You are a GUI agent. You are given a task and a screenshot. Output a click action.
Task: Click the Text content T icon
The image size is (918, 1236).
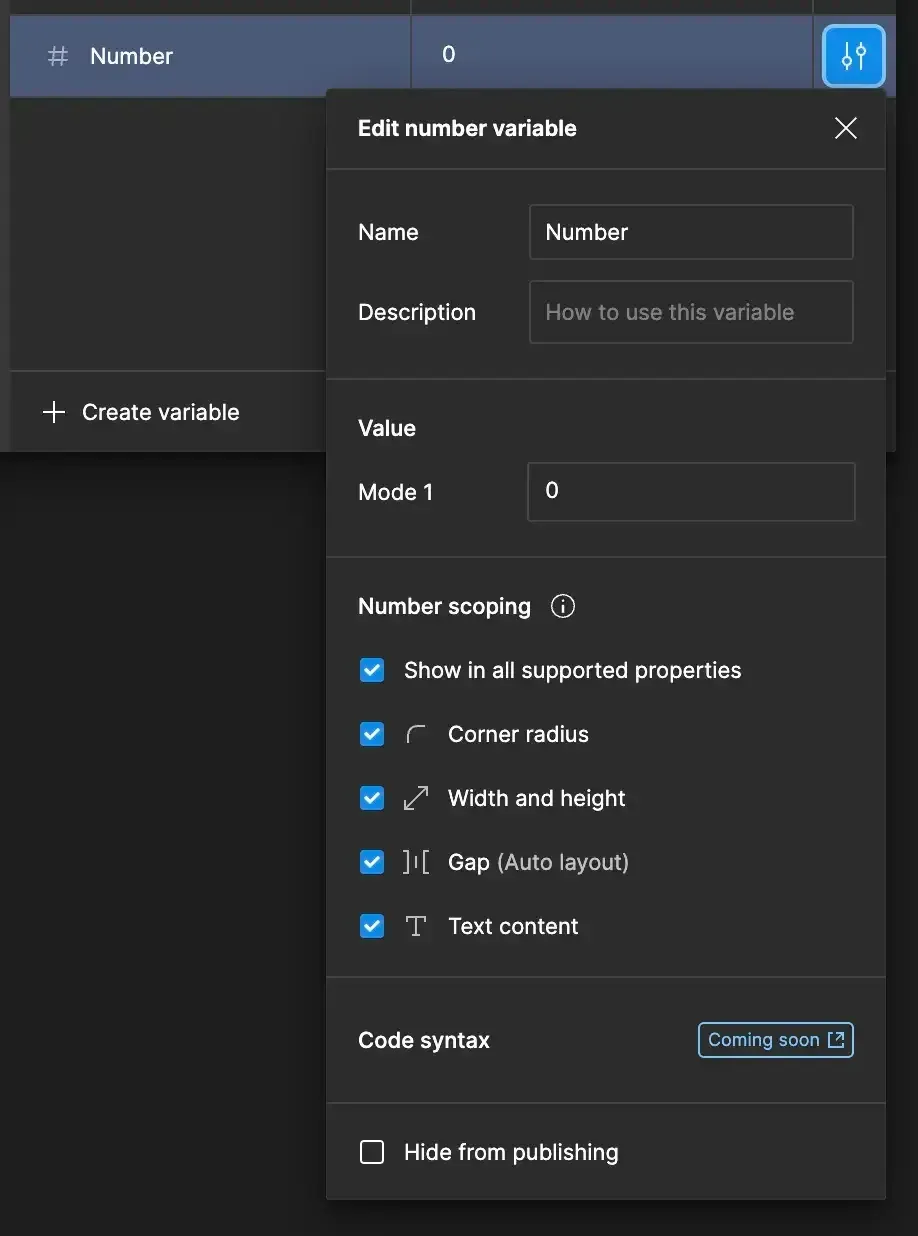pos(416,927)
